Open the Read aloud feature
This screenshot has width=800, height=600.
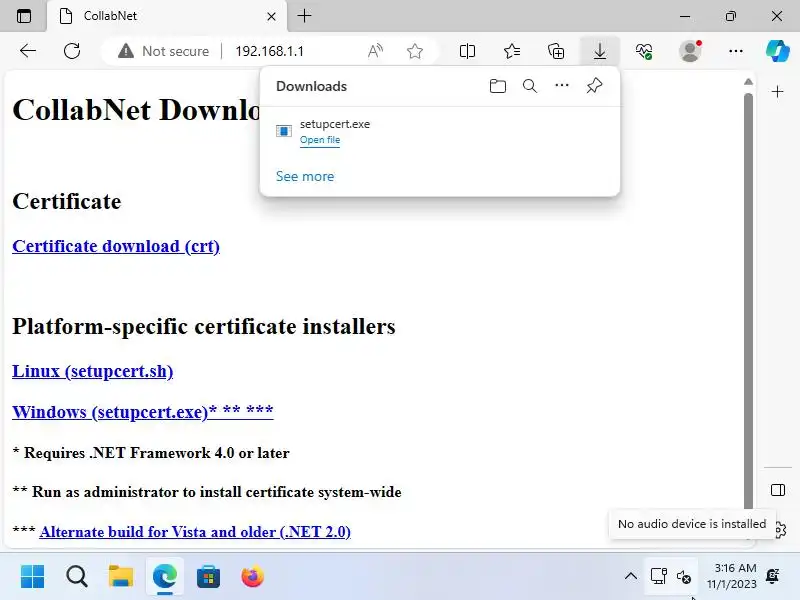point(375,51)
